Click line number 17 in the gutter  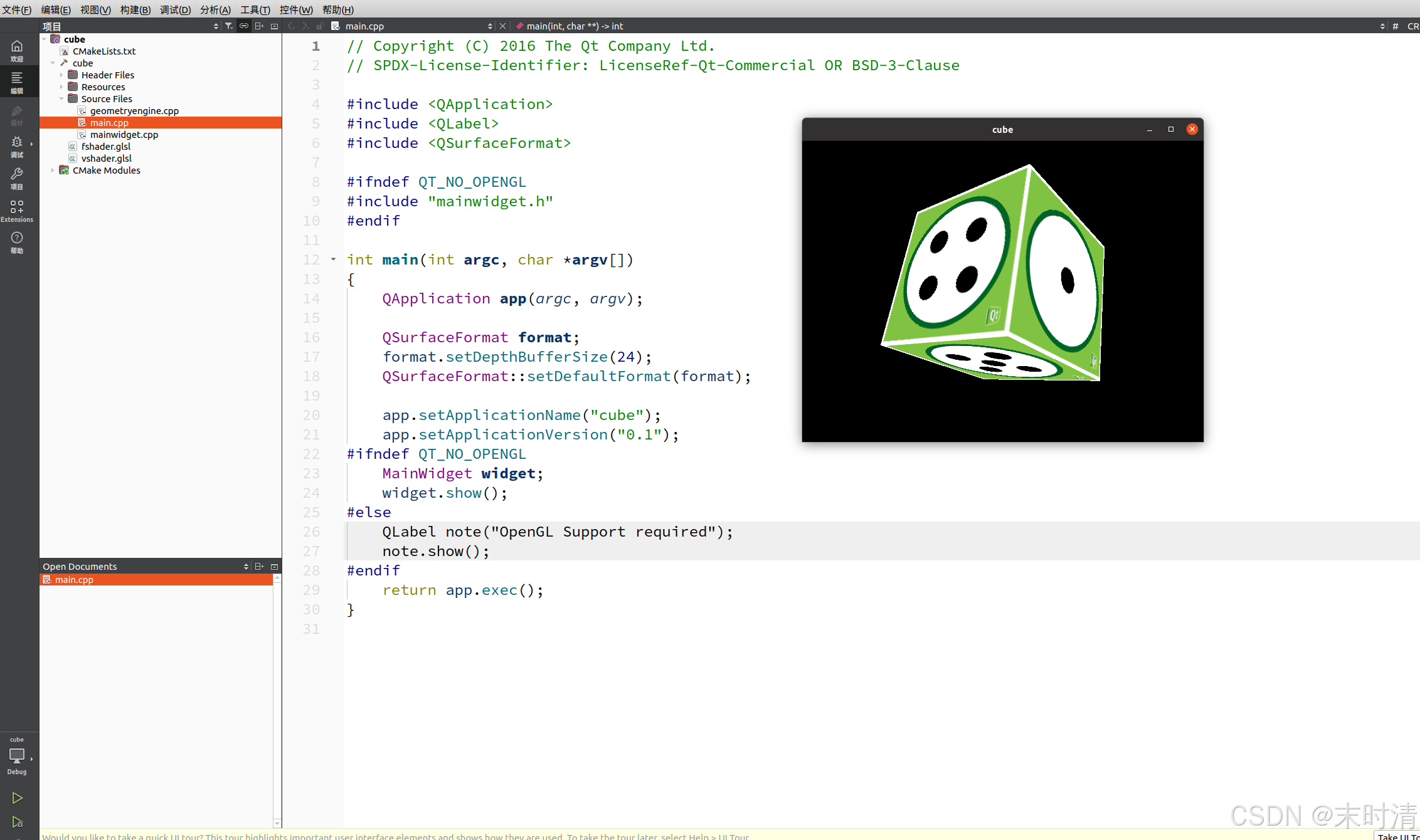click(x=312, y=356)
